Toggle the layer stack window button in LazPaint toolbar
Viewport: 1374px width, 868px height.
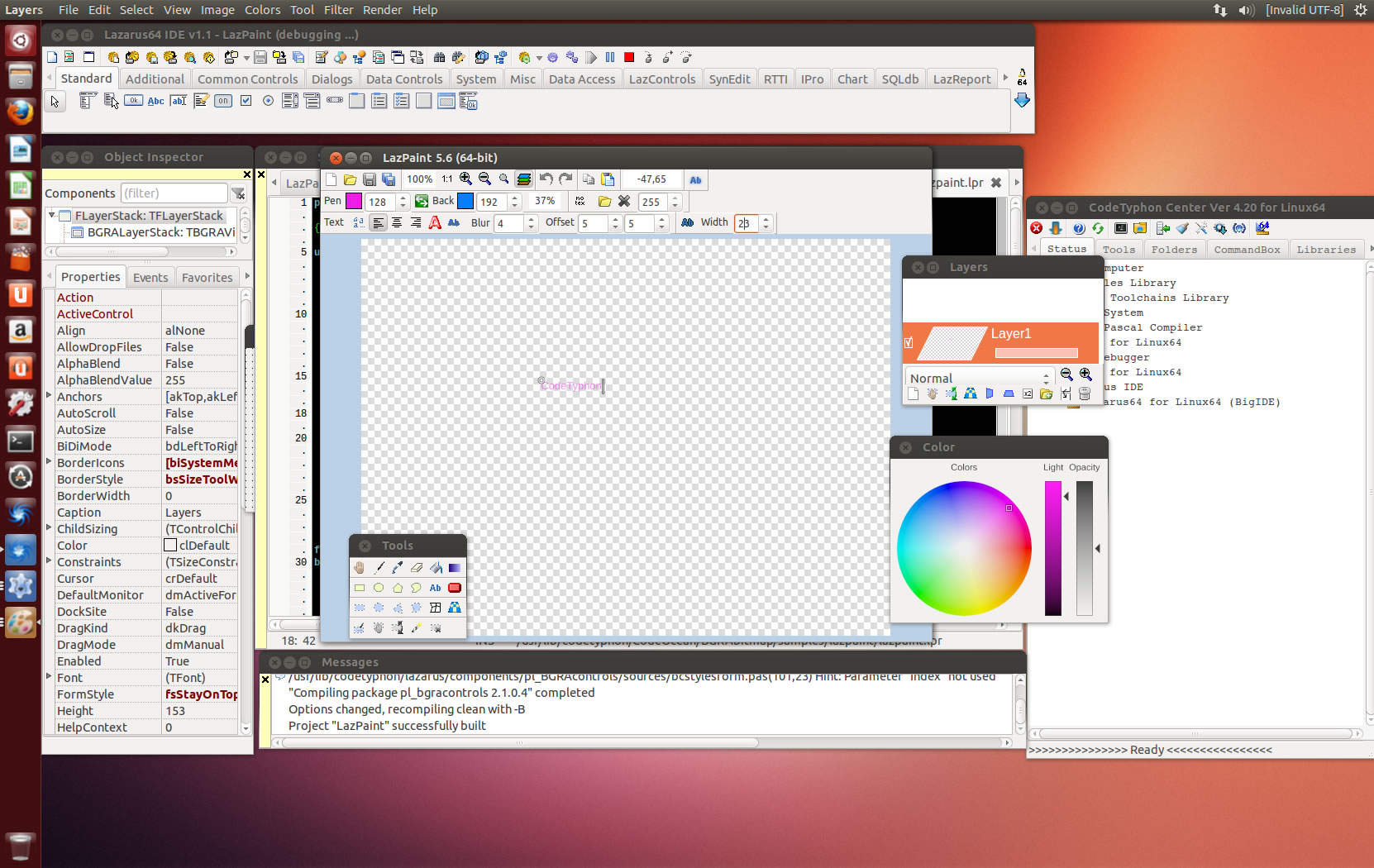523,179
